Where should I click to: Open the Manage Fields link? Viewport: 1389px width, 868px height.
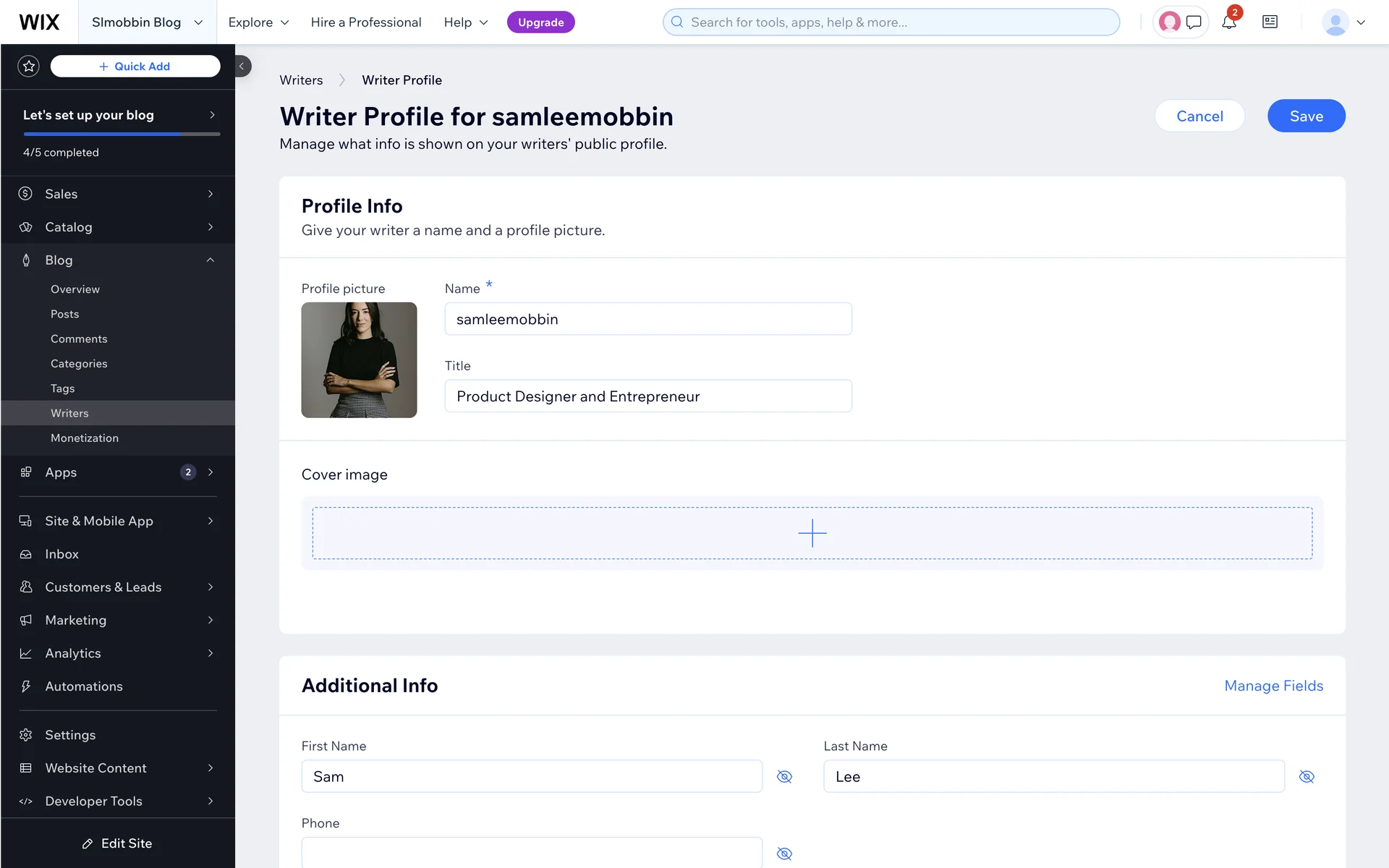pos(1273,686)
